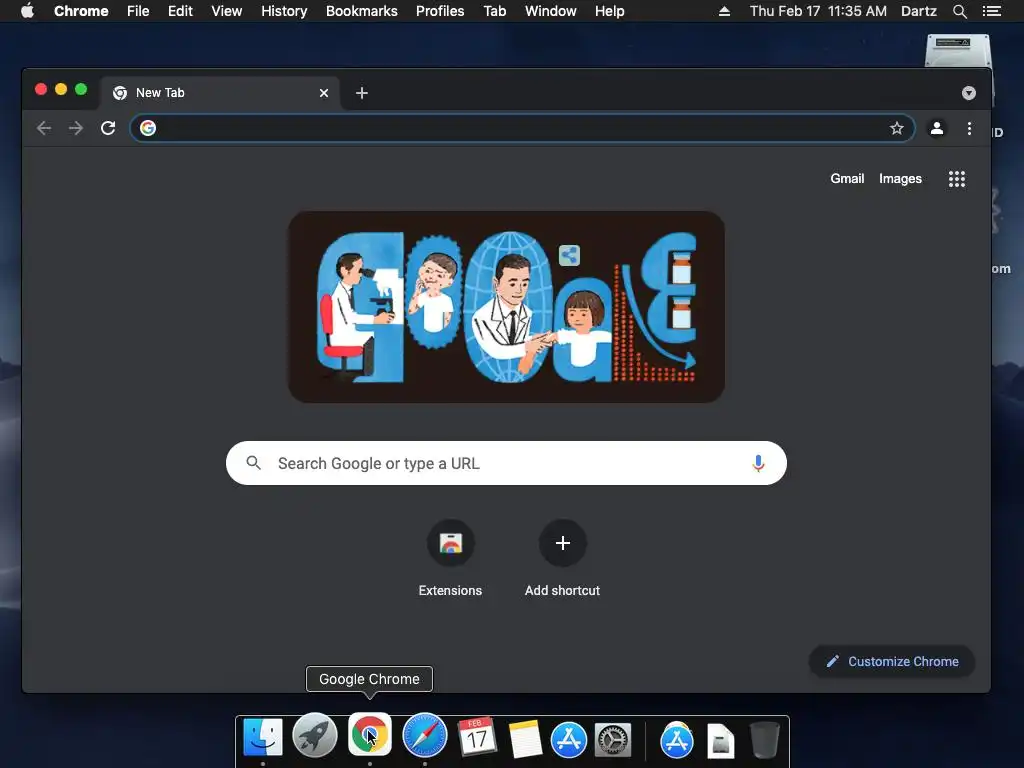This screenshot has width=1024, height=768.
Task: Open System Preferences gear in the Dock
Action: tap(613, 740)
